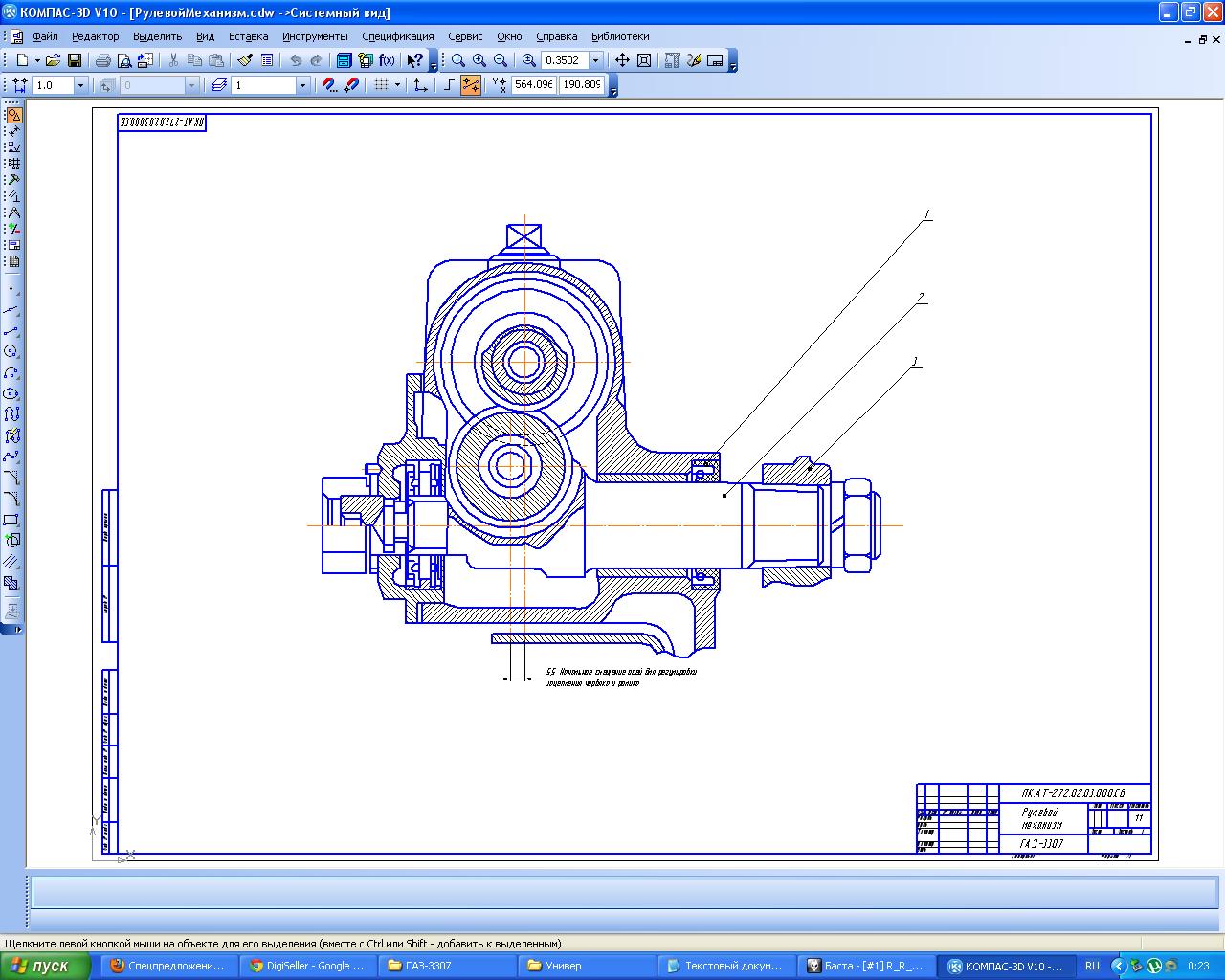Image resolution: width=1225 pixels, height=980 pixels.
Task: Select the Pan view tool
Action: coord(622,60)
